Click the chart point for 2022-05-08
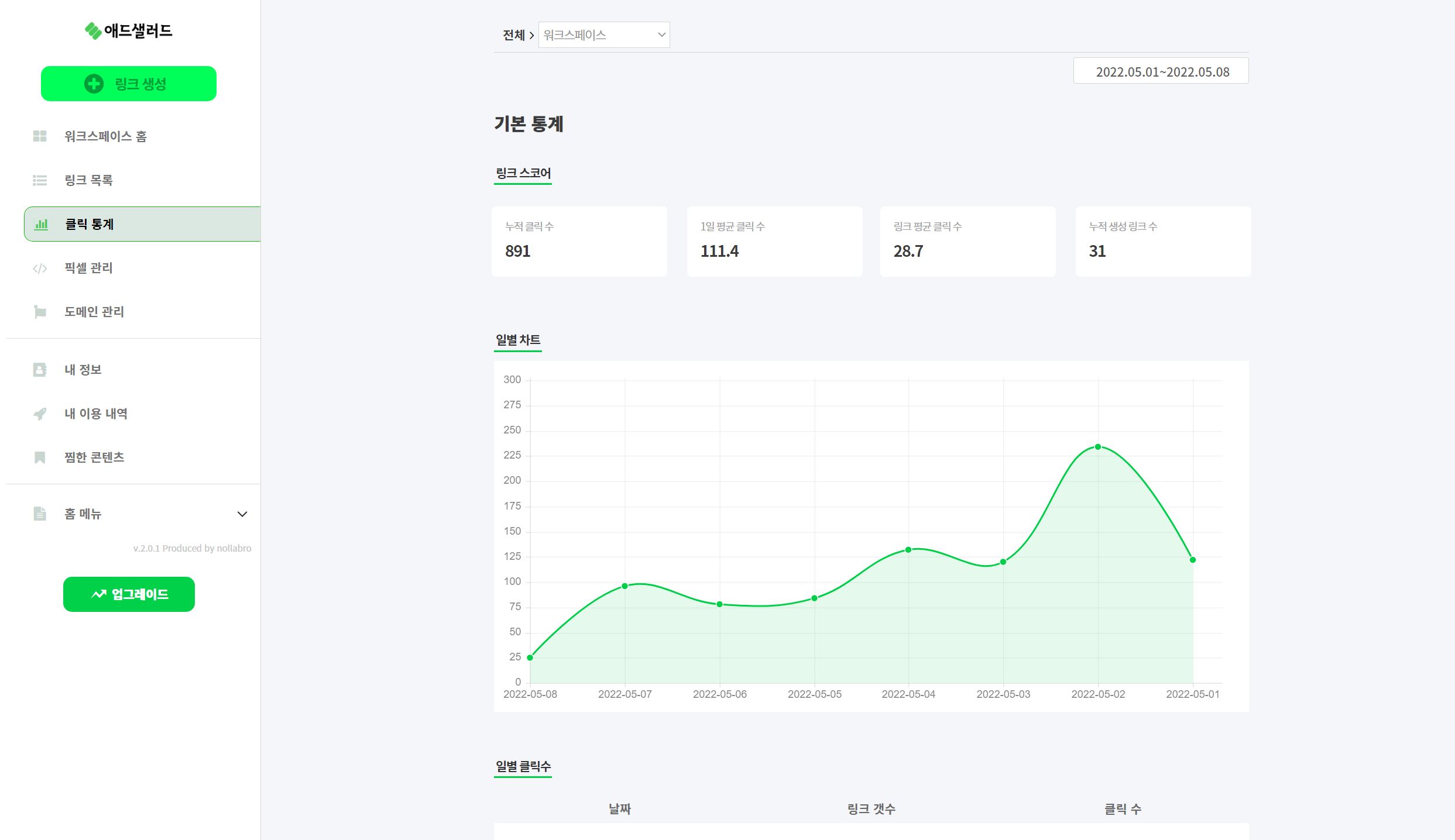This screenshot has height=840, width=1455. [x=530, y=657]
